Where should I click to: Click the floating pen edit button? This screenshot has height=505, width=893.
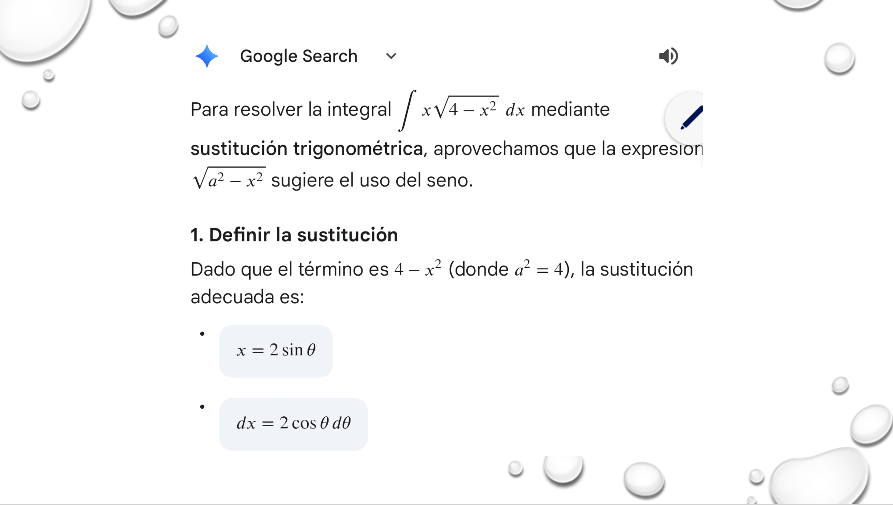point(689,118)
